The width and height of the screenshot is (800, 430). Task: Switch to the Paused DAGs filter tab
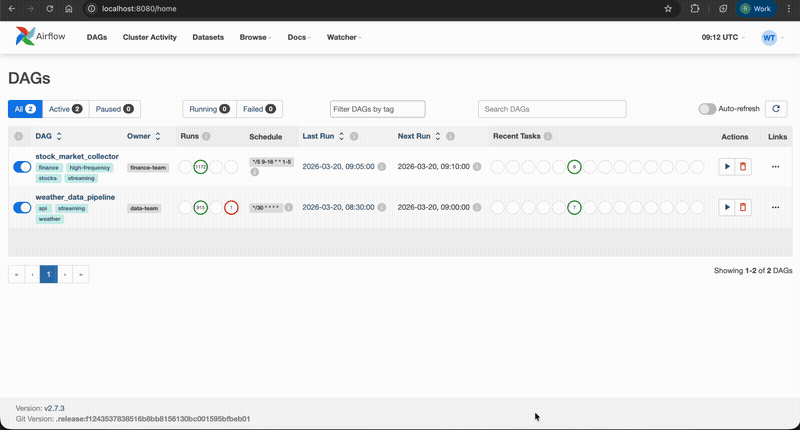pos(113,109)
